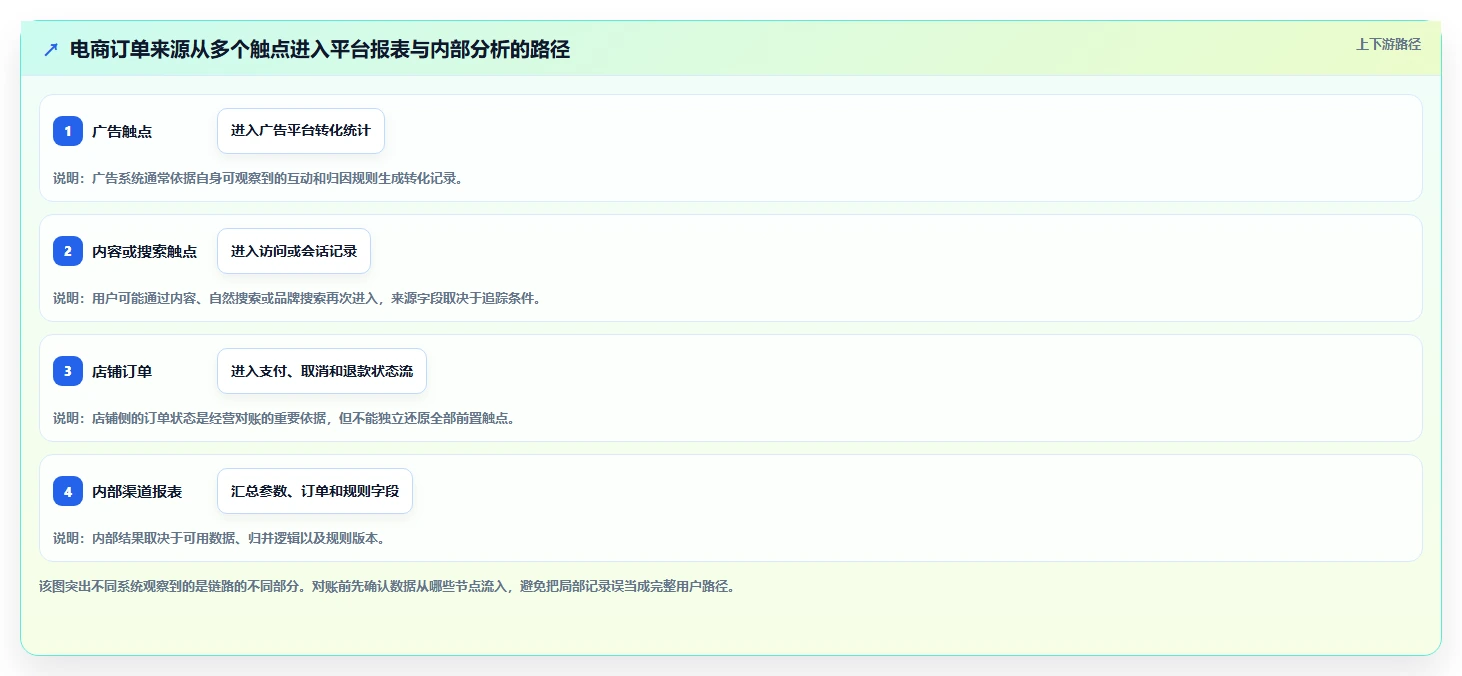Click the step 3 number badge
Viewport: 1462px width, 676px height.
coord(68,371)
